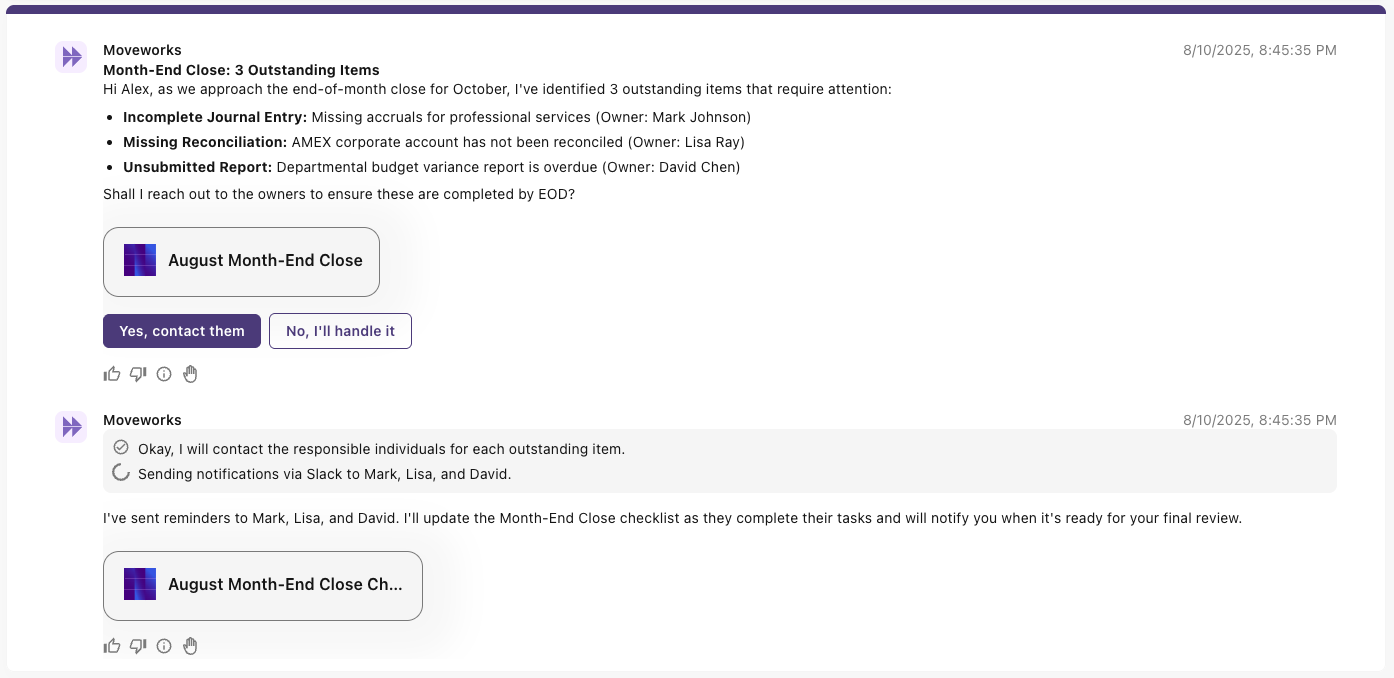Click the completed checkmark step icon
This screenshot has width=1394, height=678.
pos(121,447)
